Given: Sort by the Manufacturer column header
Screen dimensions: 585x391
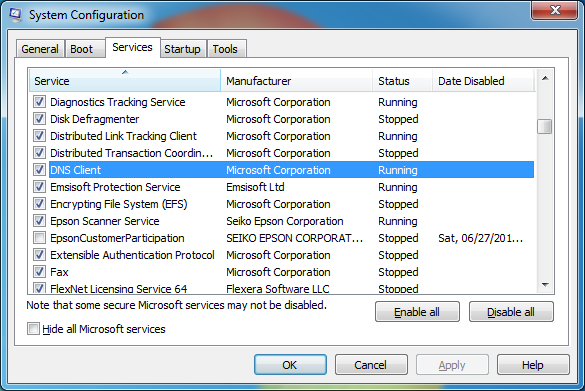Looking at the screenshot, I should click(x=297, y=81).
